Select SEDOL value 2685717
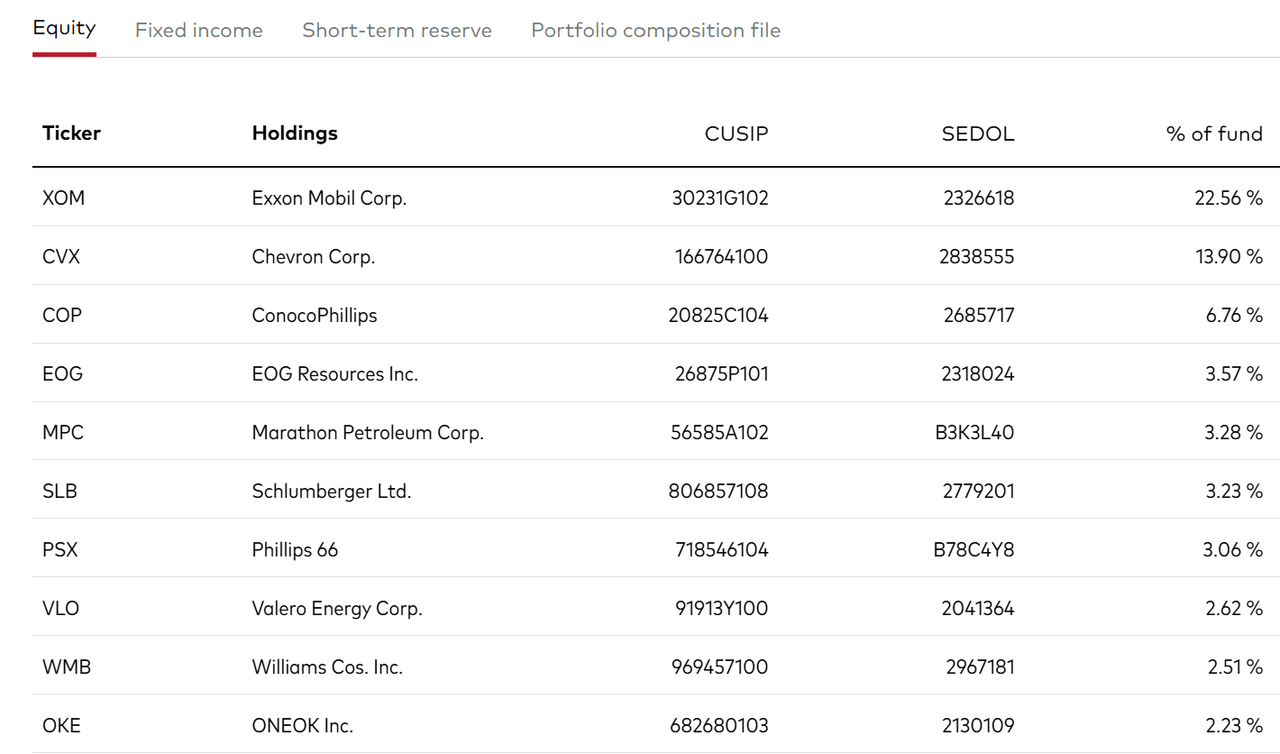This screenshot has height=754, width=1280. click(x=979, y=315)
